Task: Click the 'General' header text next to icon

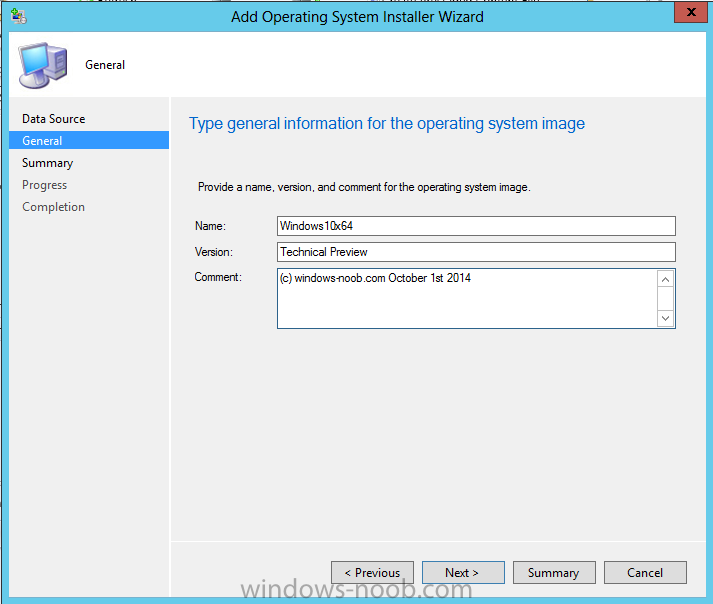Action: 105,65
